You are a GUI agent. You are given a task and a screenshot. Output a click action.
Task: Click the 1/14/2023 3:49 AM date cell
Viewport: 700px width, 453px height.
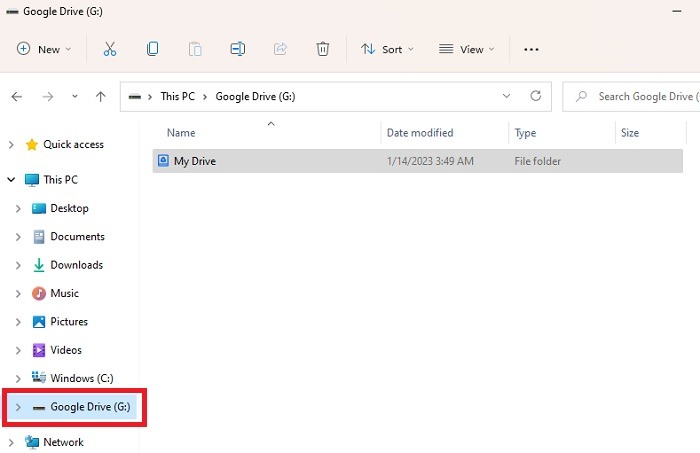tap(430, 161)
